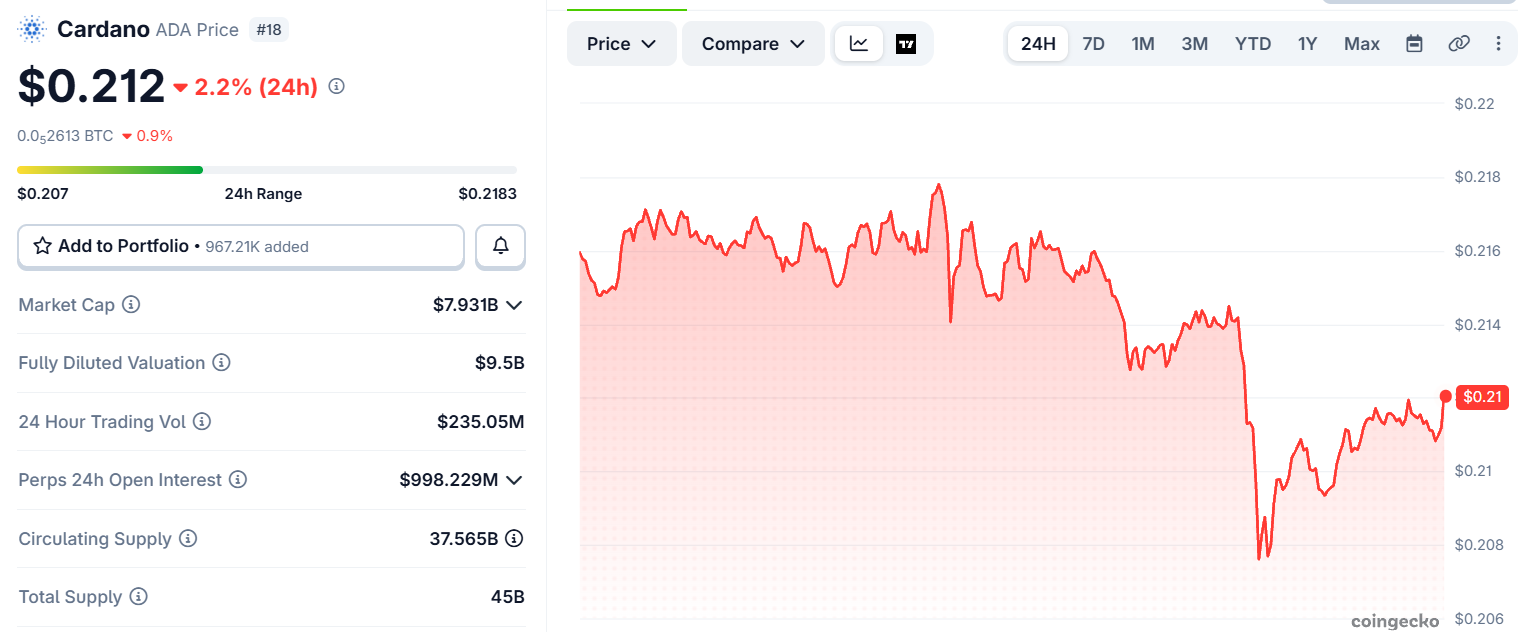Viewport: 1521px width, 632px height.
Task: Open Fully Diluted Valuation info icon
Action: pyautogui.click(x=221, y=363)
